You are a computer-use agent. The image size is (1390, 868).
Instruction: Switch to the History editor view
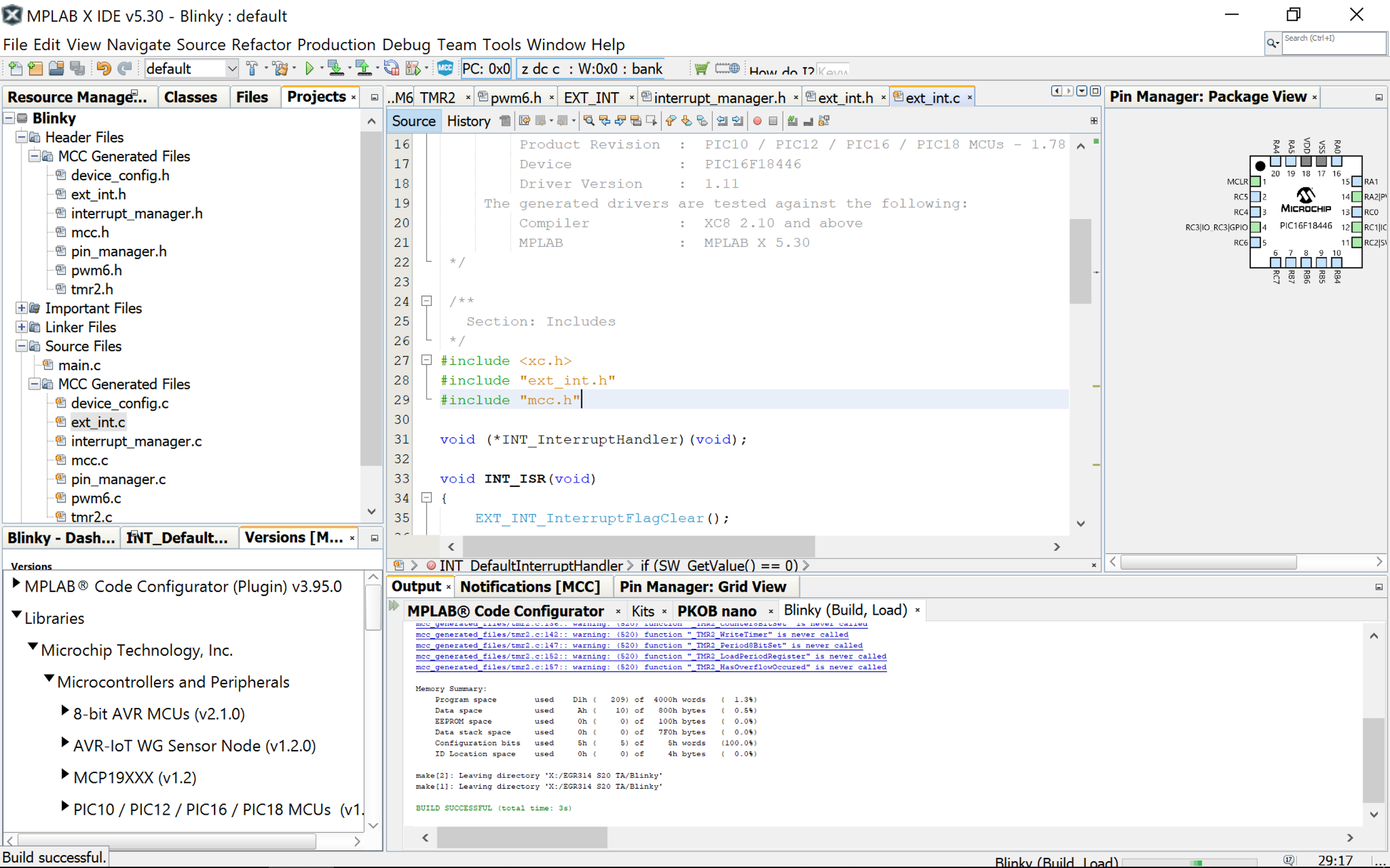coord(469,121)
